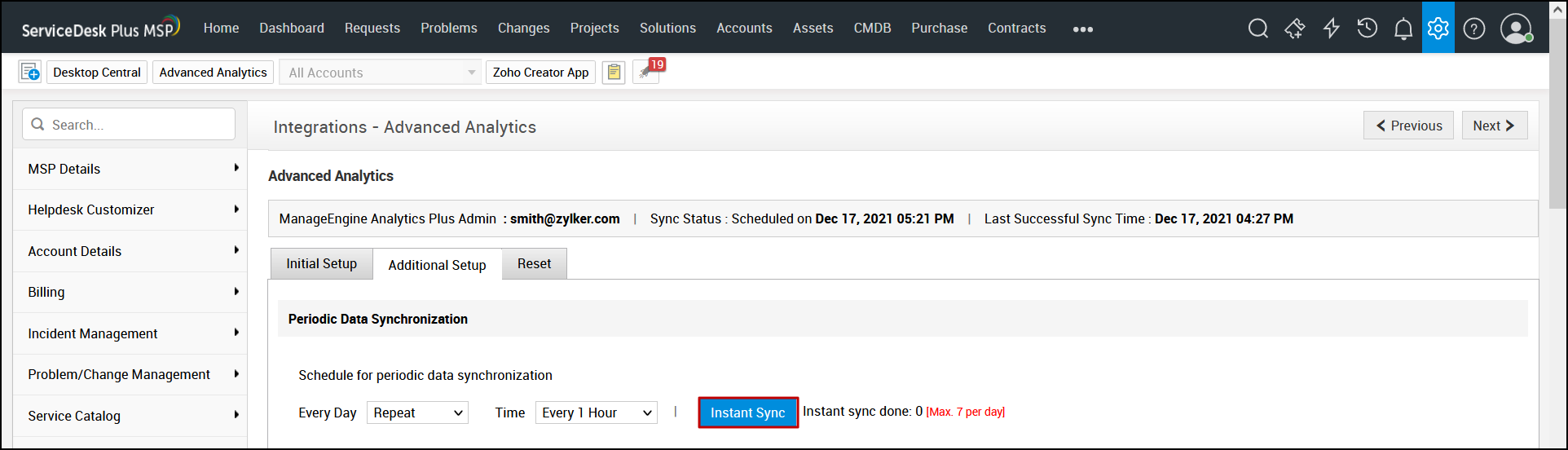This screenshot has width=1568, height=450.
Task: Open the Changes menu
Action: tap(523, 28)
